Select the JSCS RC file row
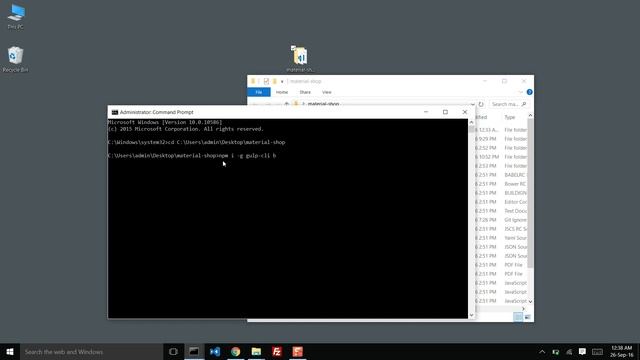 [501, 229]
